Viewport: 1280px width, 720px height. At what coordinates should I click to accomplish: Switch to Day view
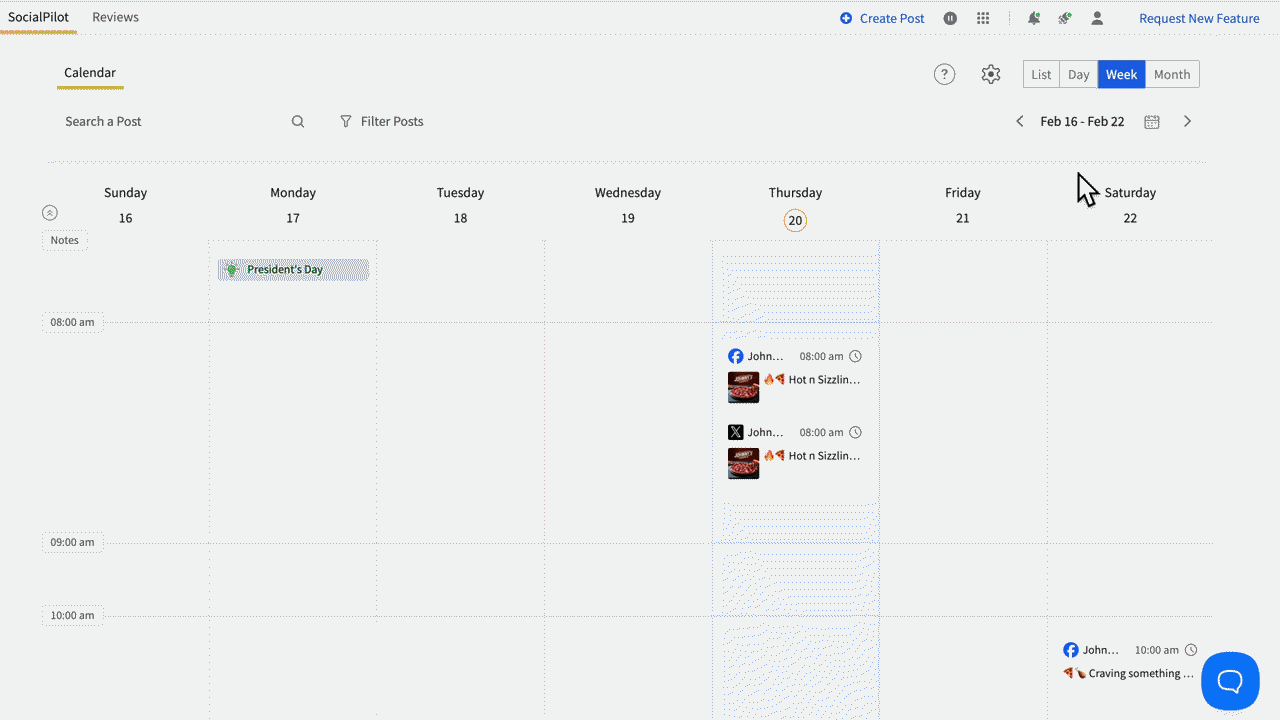[x=1078, y=74]
